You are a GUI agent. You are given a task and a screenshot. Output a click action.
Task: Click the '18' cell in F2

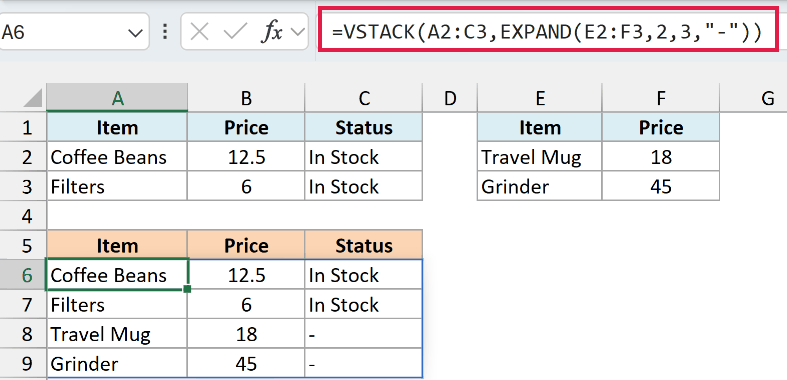coord(661,157)
